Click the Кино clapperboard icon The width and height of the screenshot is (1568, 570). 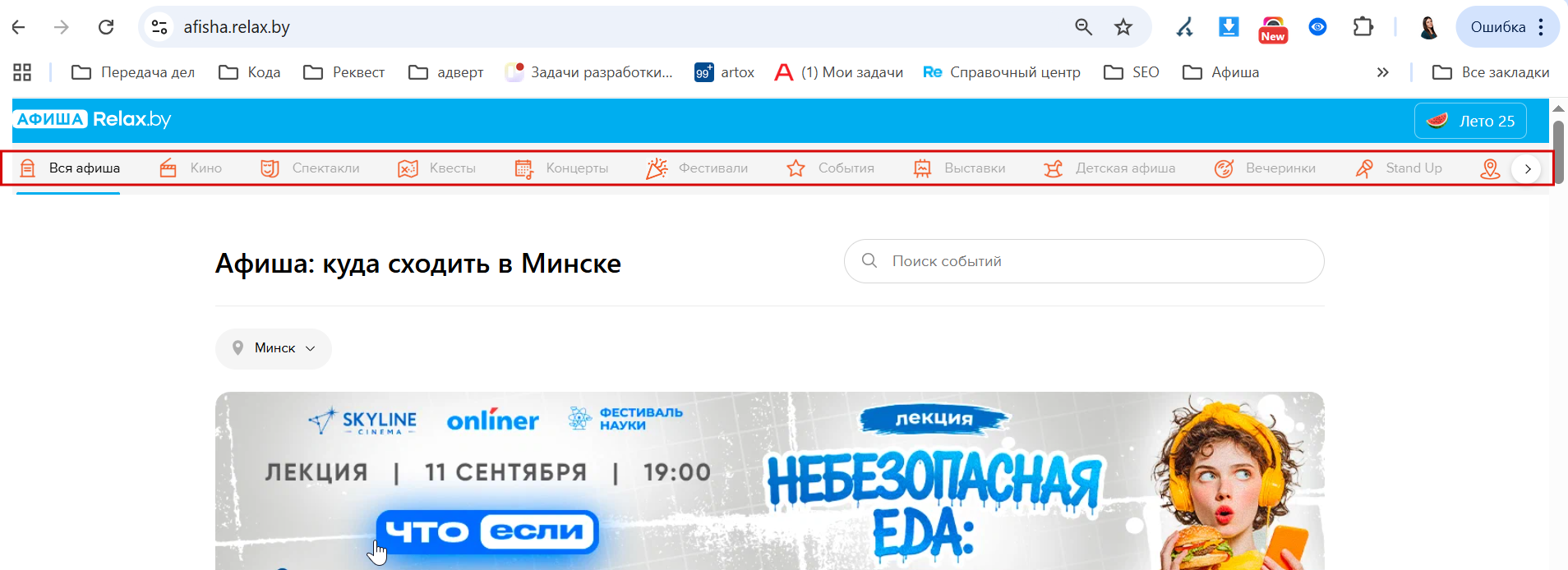(x=168, y=168)
